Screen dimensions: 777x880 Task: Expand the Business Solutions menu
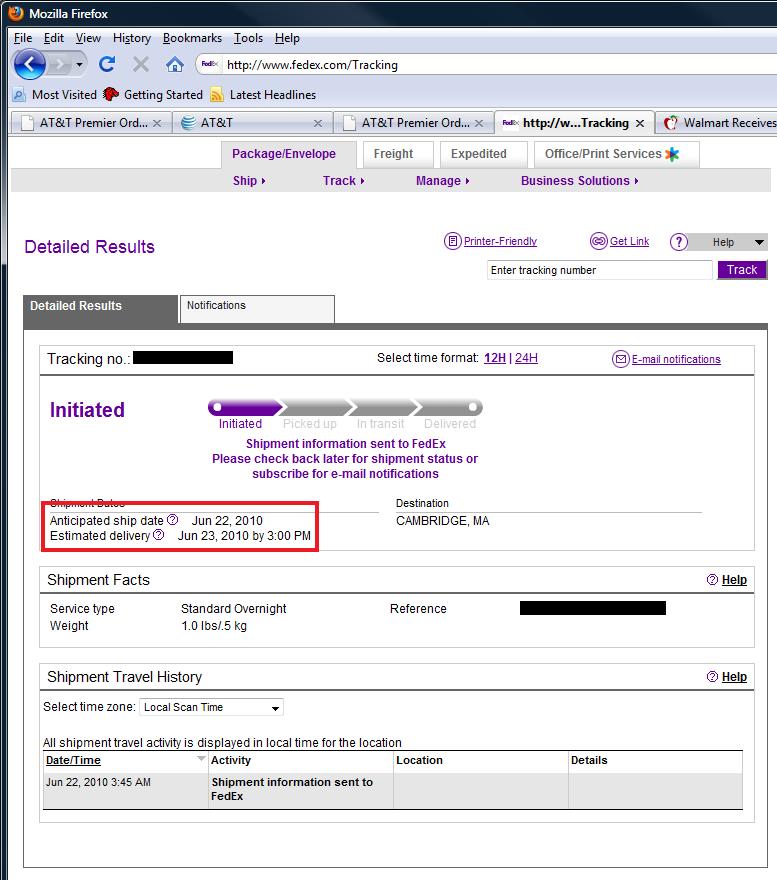click(579, 181)
